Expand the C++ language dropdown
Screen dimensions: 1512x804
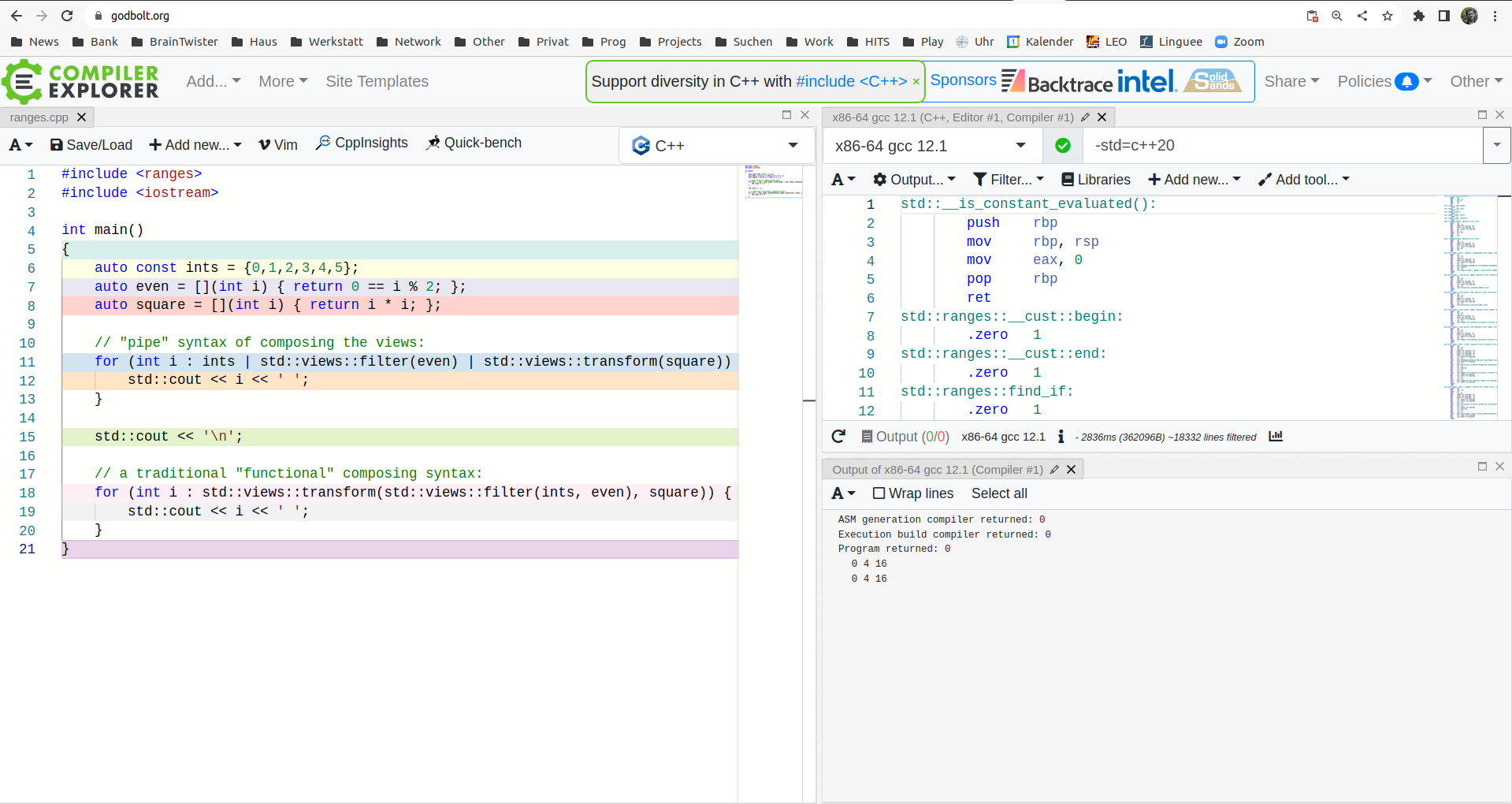coord(715,146)
